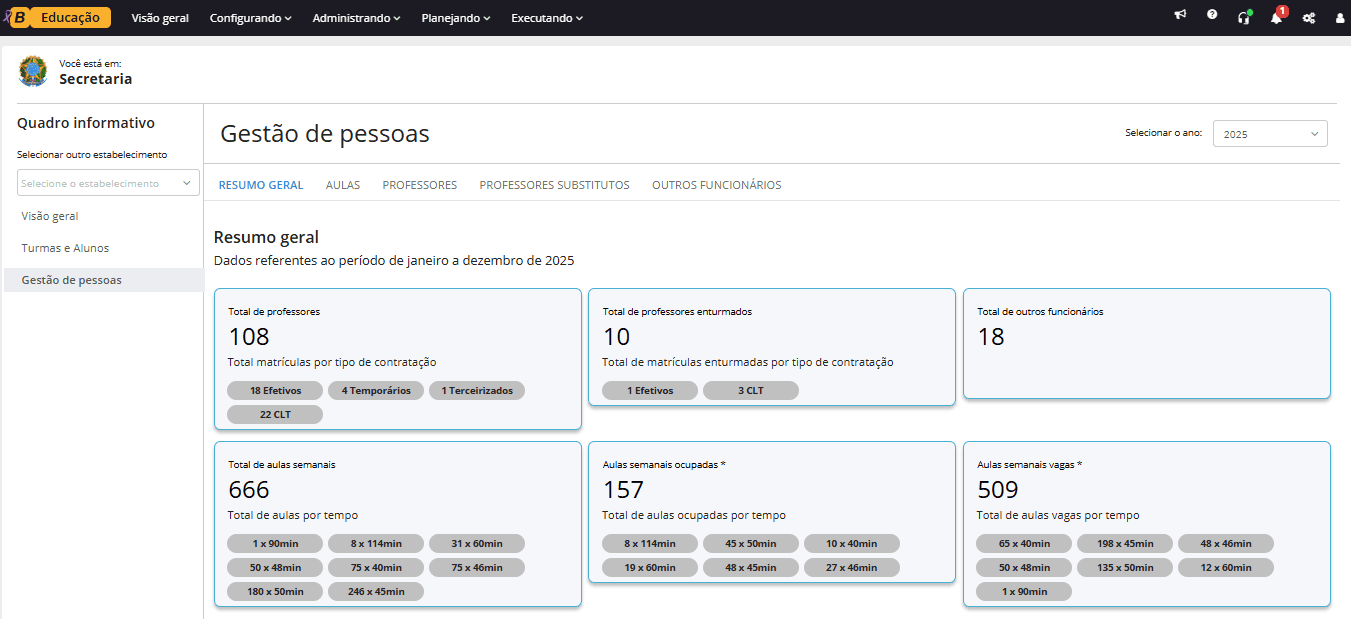
Task: Switch to the Aulas tab
Action: tap(343, 185)
